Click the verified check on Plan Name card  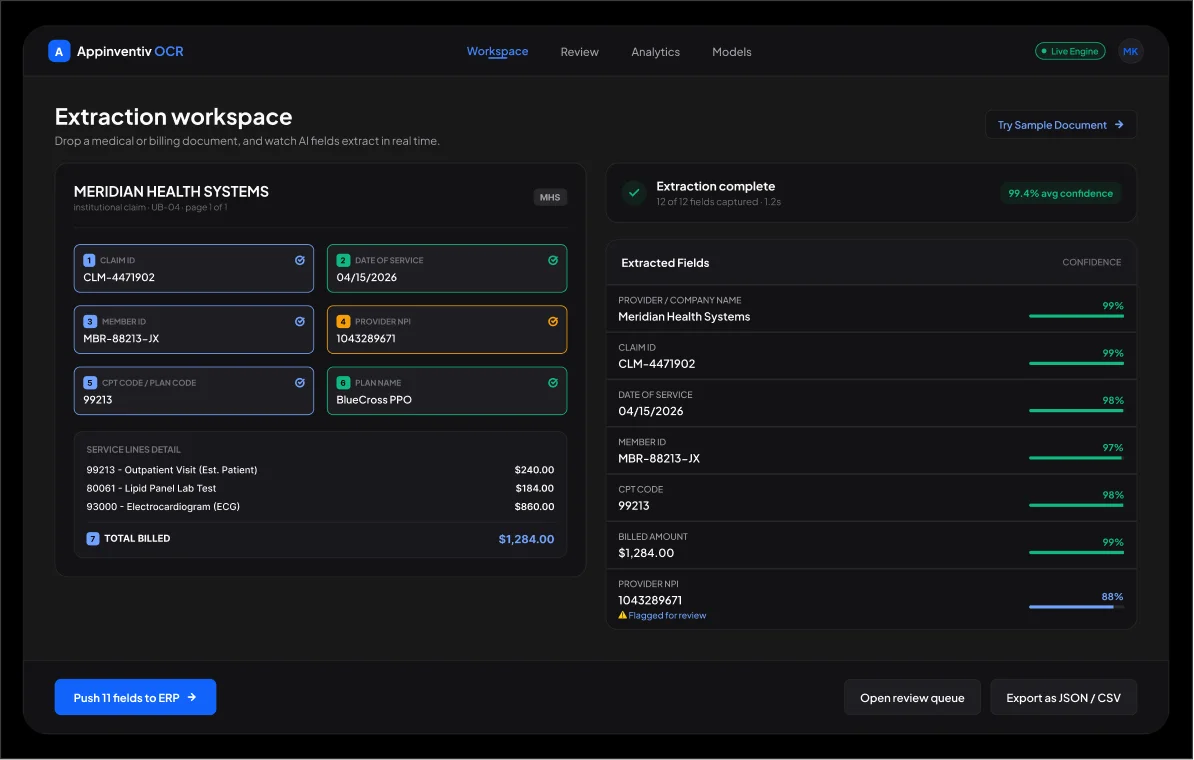tap(553, 383)
